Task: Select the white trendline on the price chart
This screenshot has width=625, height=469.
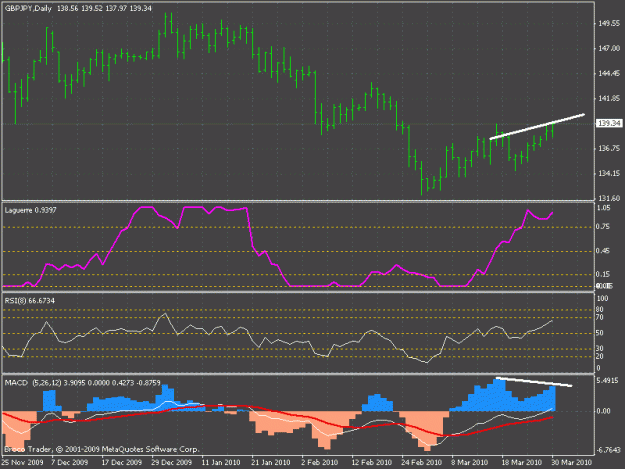Action: 537,127
